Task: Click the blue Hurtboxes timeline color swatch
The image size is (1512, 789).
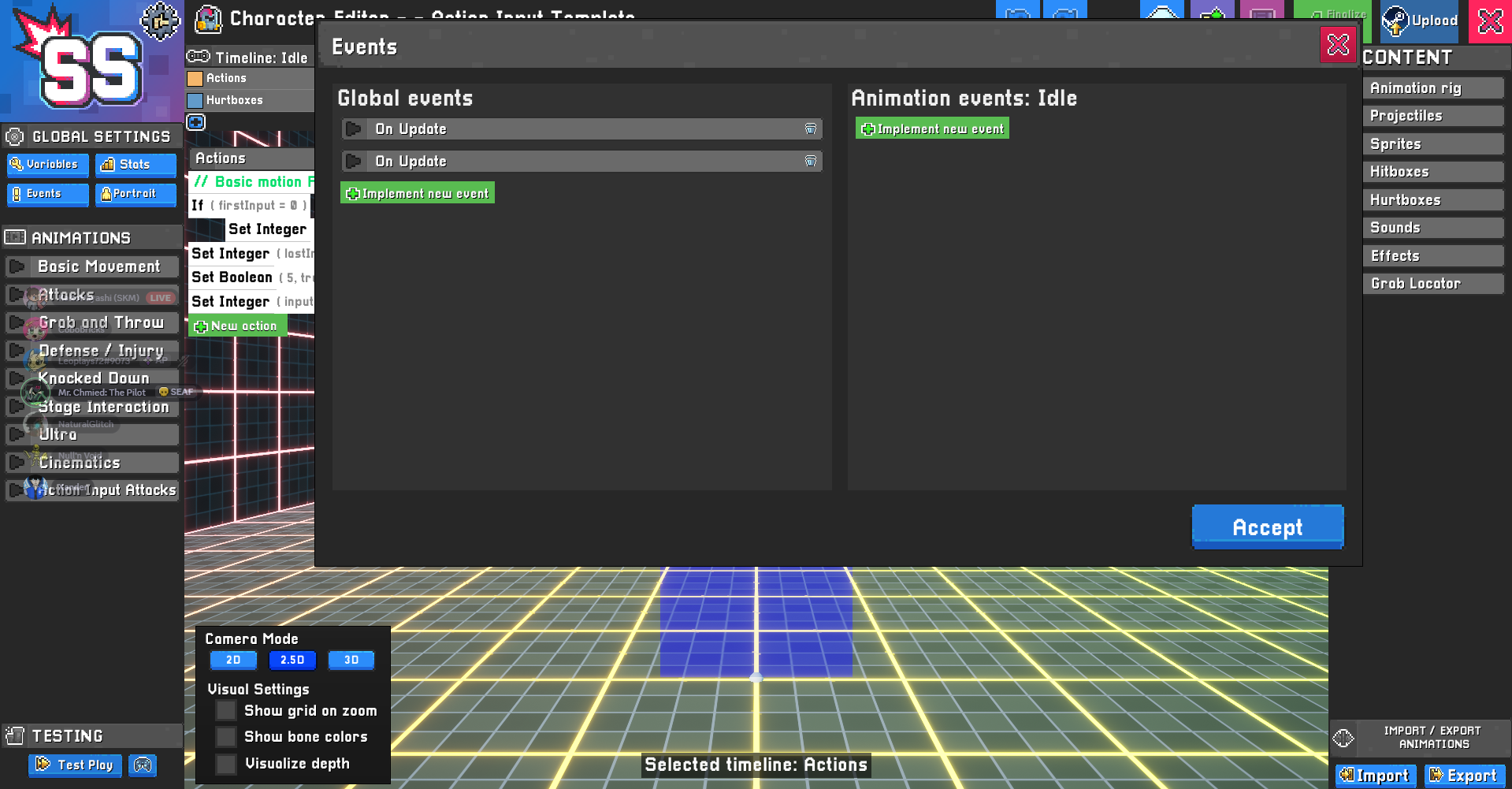Action: click(195, 101)
